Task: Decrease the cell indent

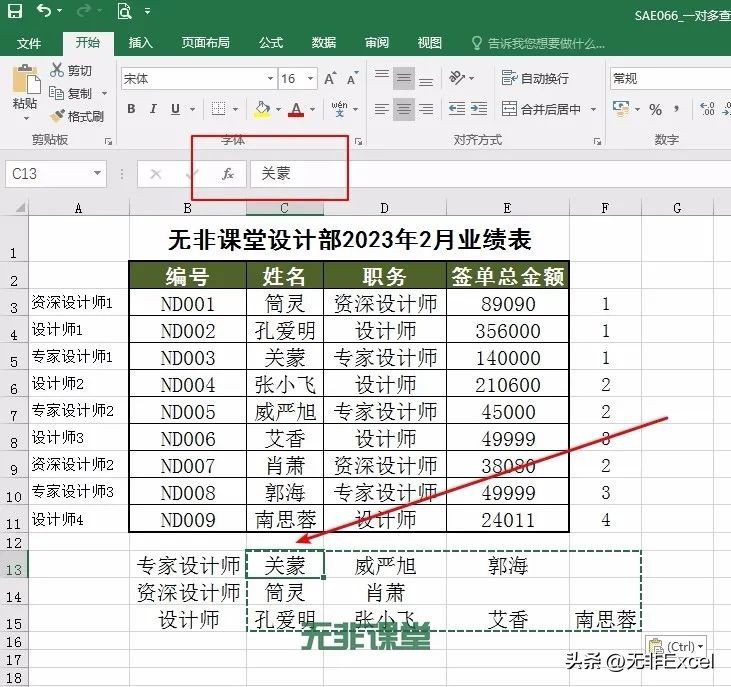Action: tap(457, 109)
